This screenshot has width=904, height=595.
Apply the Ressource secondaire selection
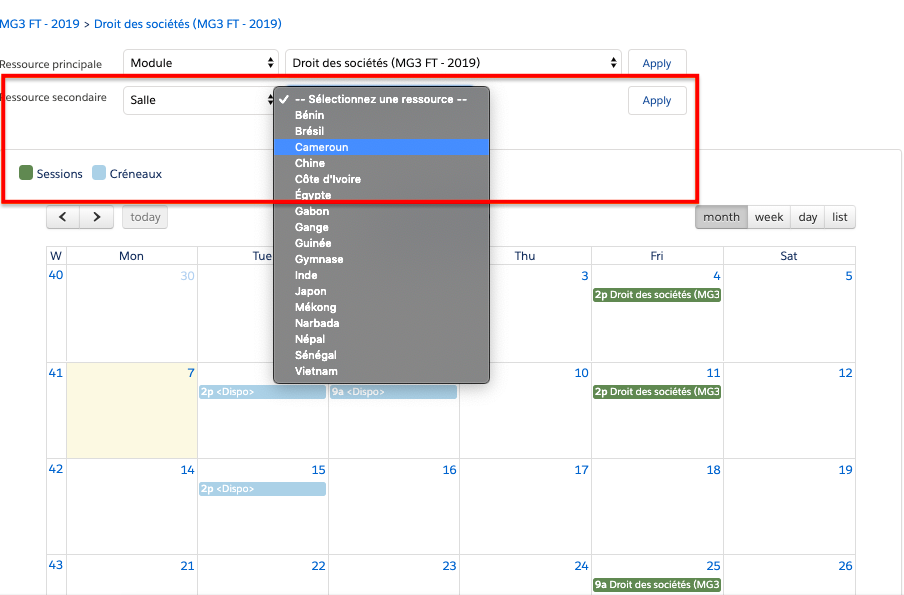(656, 100)
